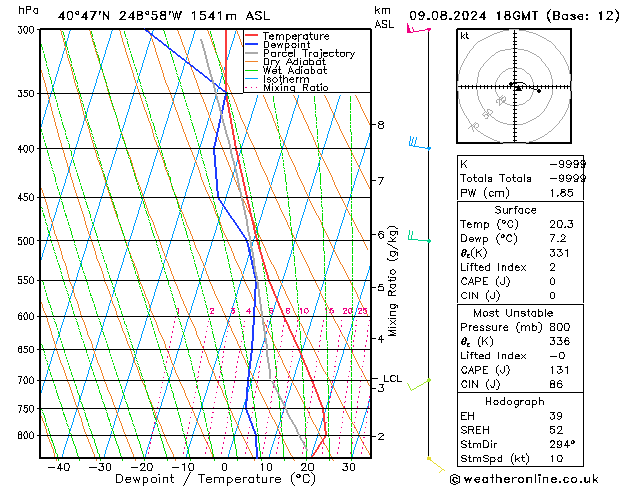This screenshot has height=486, width=629.
Task: Click the 500 hPa pressure label
Action: tap(28, 241)
